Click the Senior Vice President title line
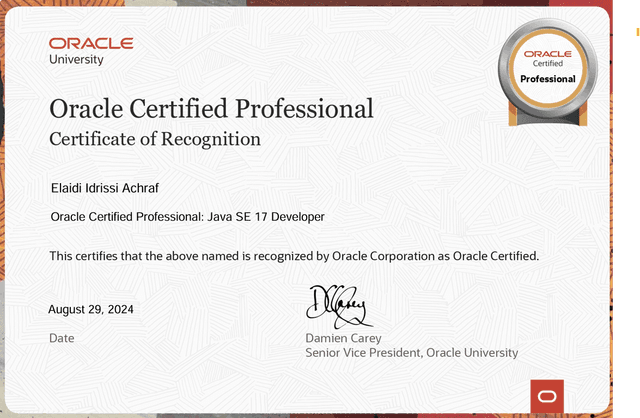 (x=411, y=353)
